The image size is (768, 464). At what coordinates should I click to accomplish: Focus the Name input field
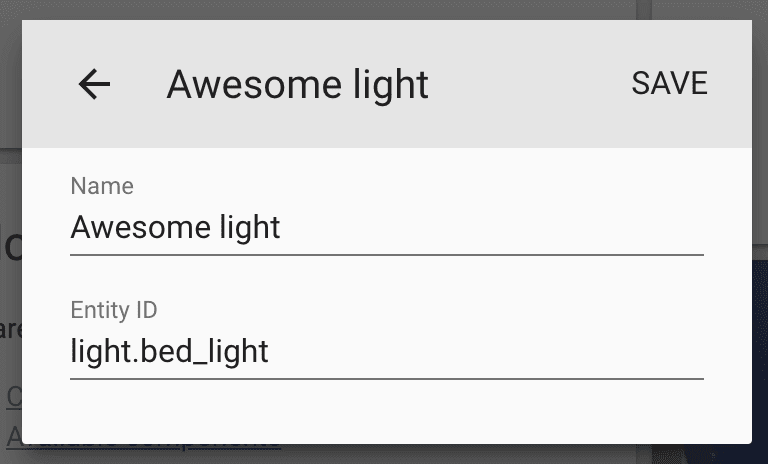(x=386, y=228)
